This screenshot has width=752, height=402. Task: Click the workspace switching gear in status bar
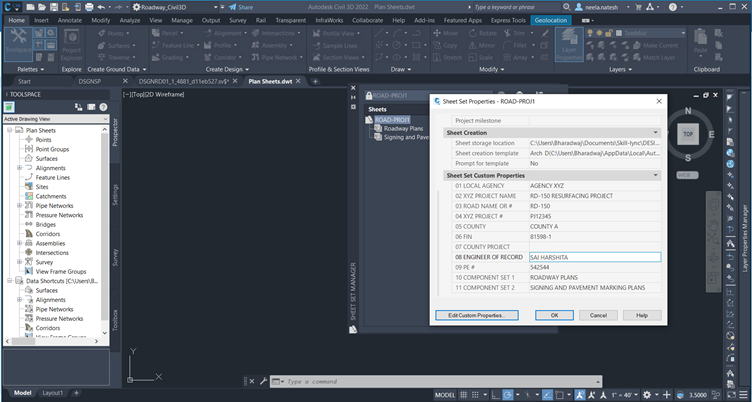(647, 395)
